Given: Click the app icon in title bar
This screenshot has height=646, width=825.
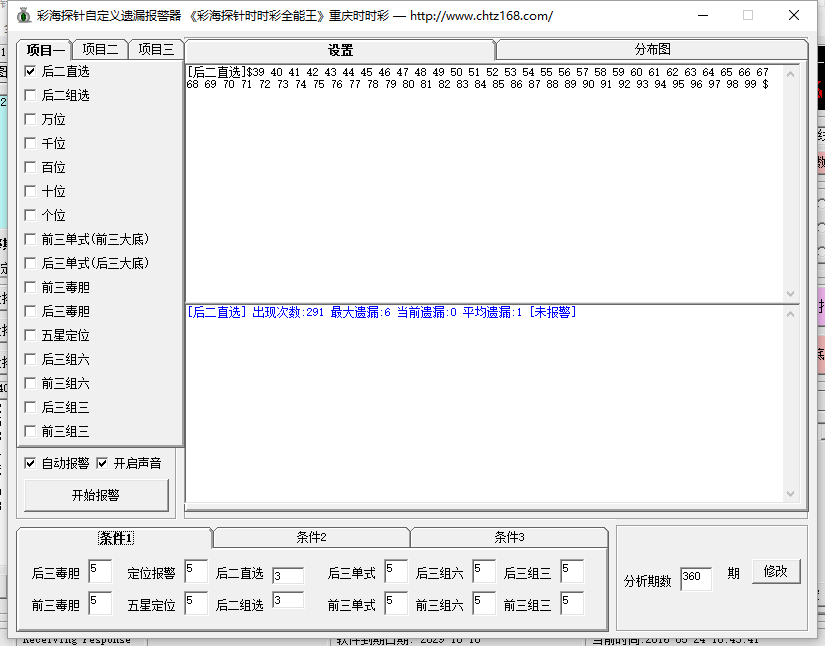Looking at the screenshot, I should 23,15.
